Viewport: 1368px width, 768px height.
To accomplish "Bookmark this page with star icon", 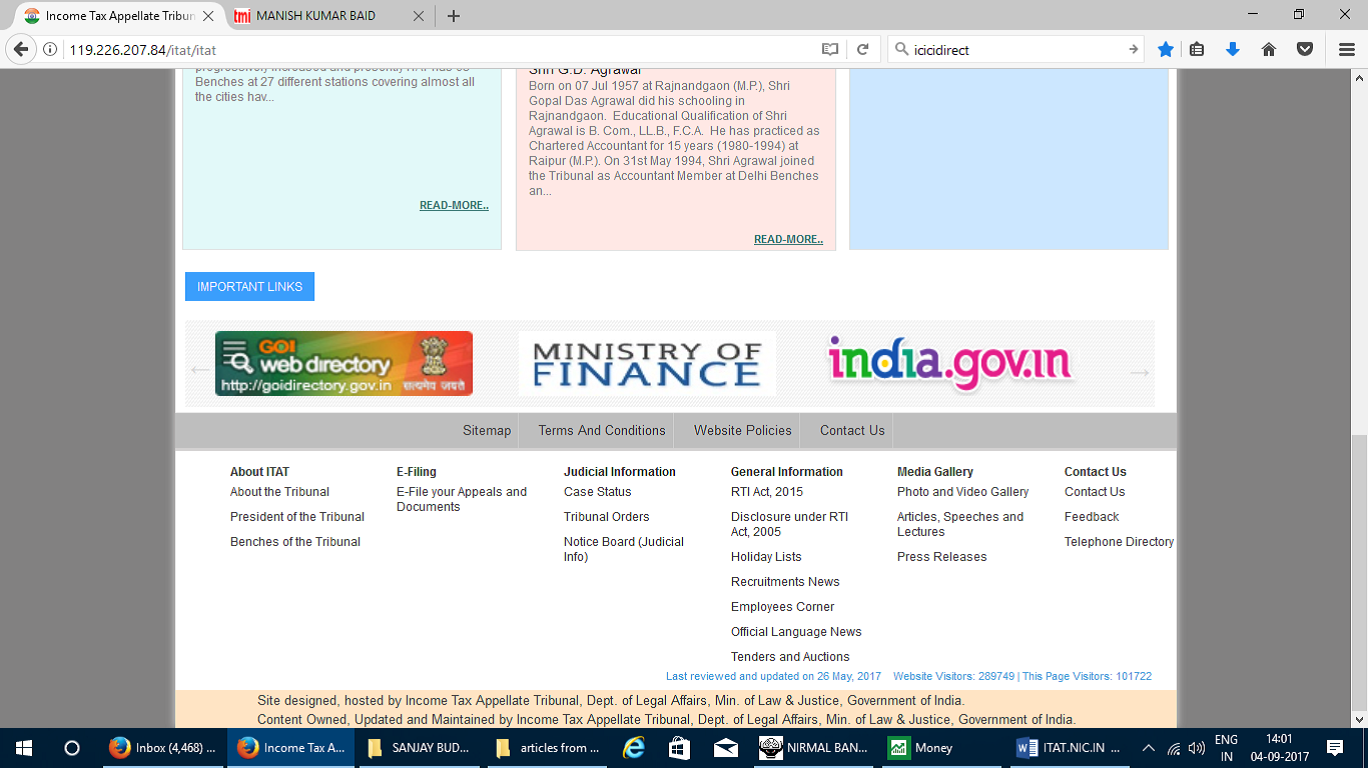I will 1165,49.
